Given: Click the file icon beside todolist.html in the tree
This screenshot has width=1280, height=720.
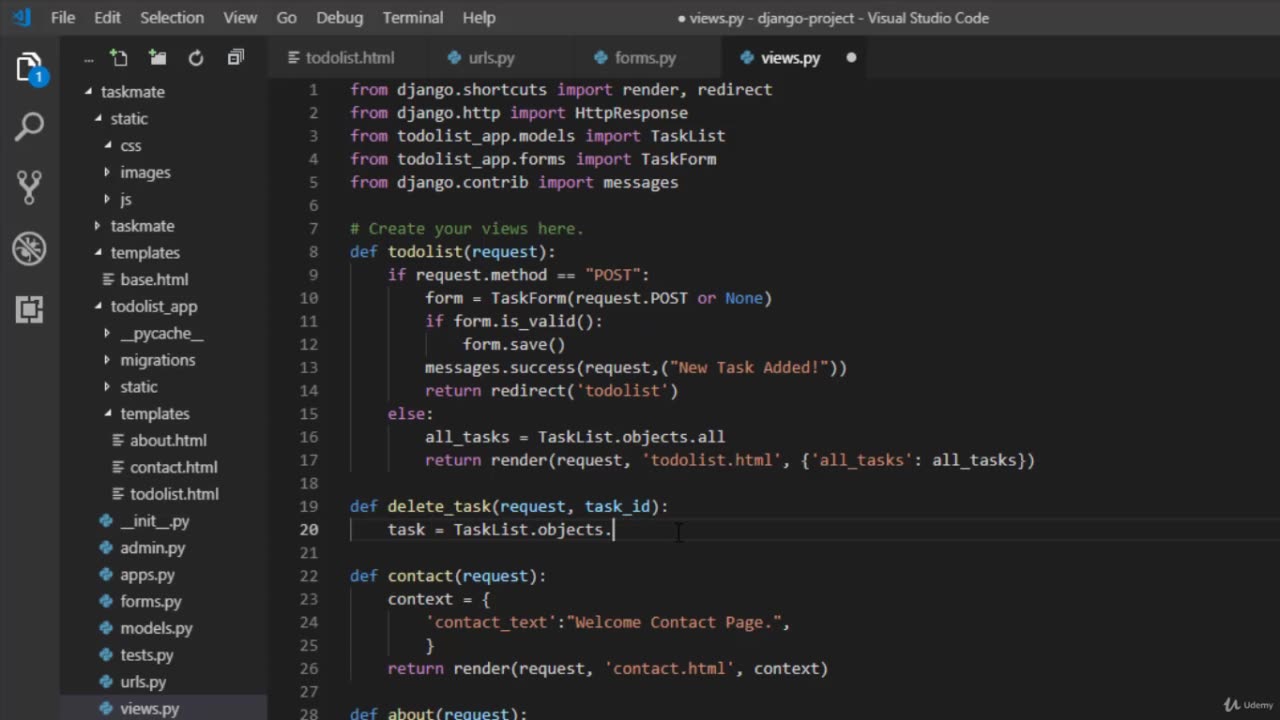Looking at the screenshot, I should 119,494.
